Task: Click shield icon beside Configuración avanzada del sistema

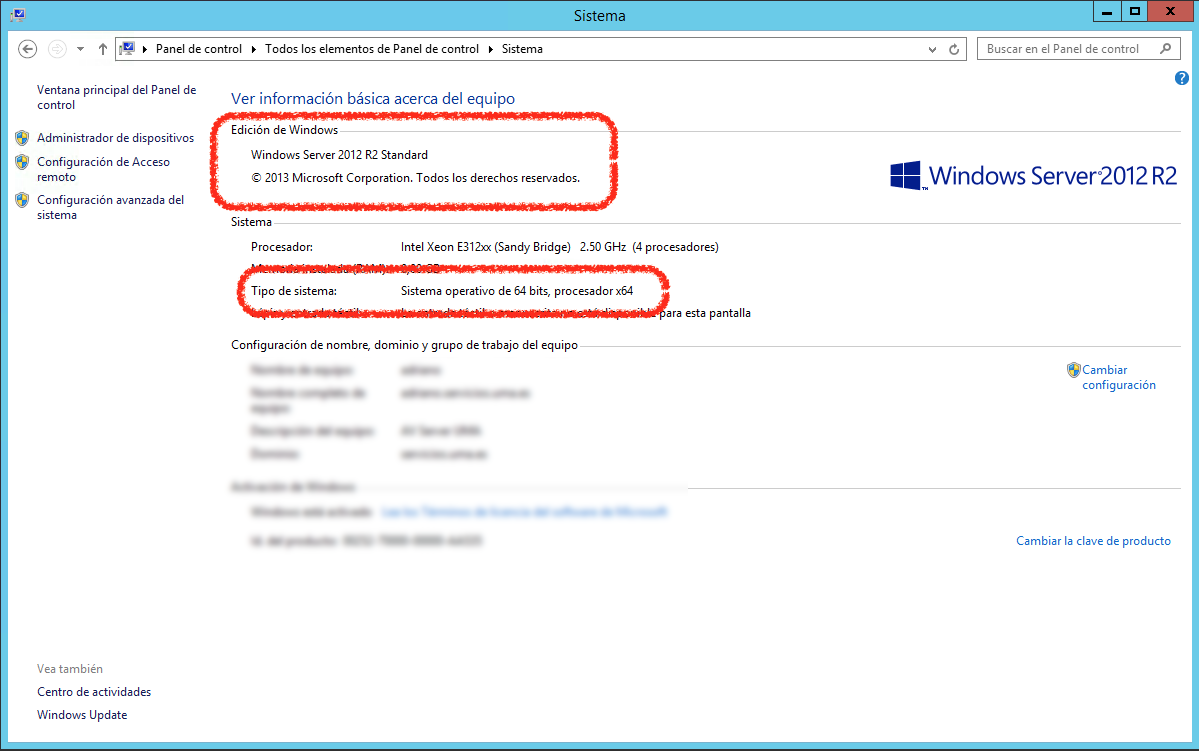Action: [x=22, y=200]
